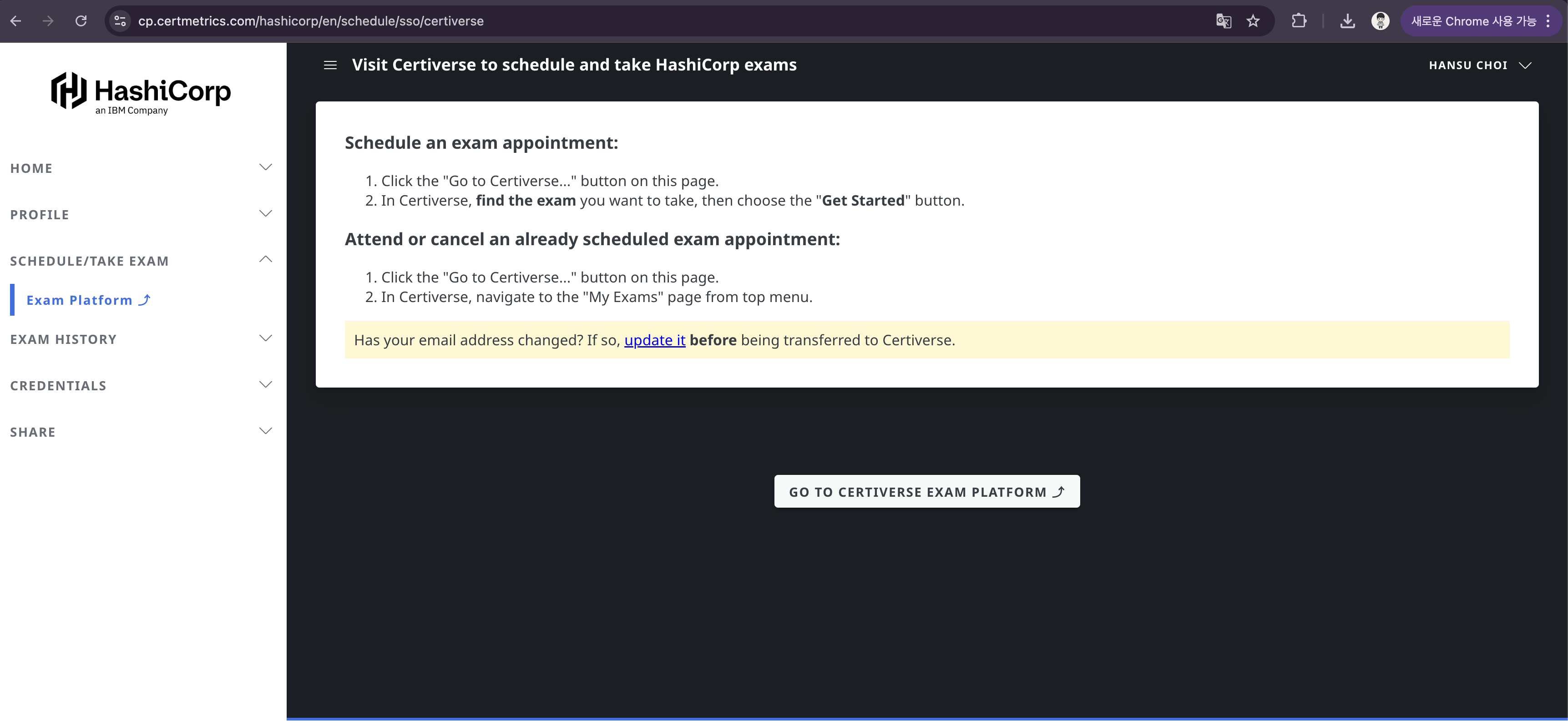
Task: Click the browser back arrow
Action: point(16,21)
